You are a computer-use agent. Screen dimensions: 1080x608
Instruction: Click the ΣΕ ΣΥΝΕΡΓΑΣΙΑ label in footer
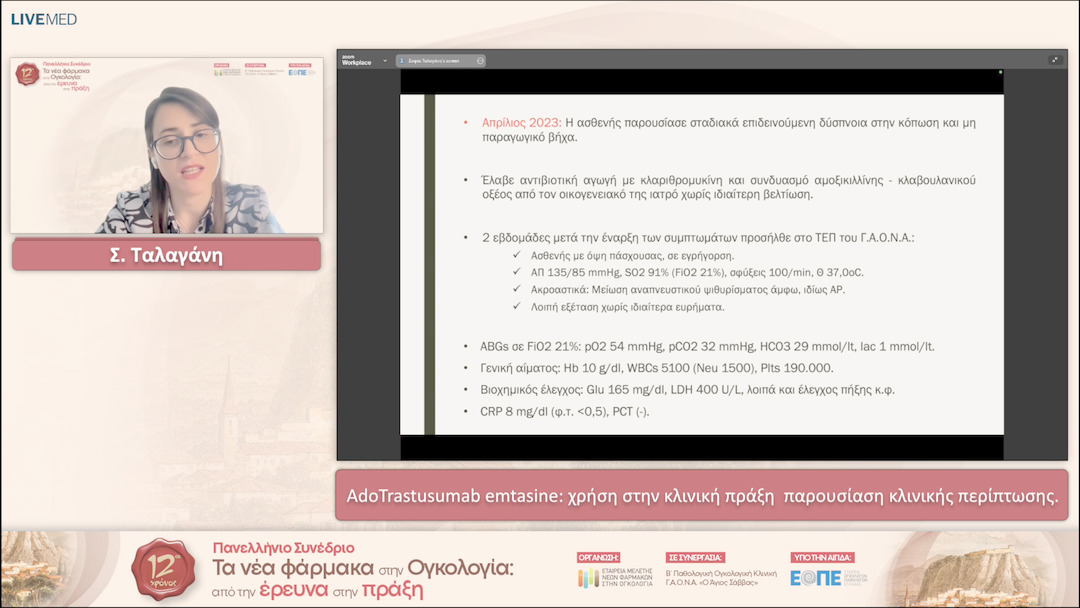695,557
